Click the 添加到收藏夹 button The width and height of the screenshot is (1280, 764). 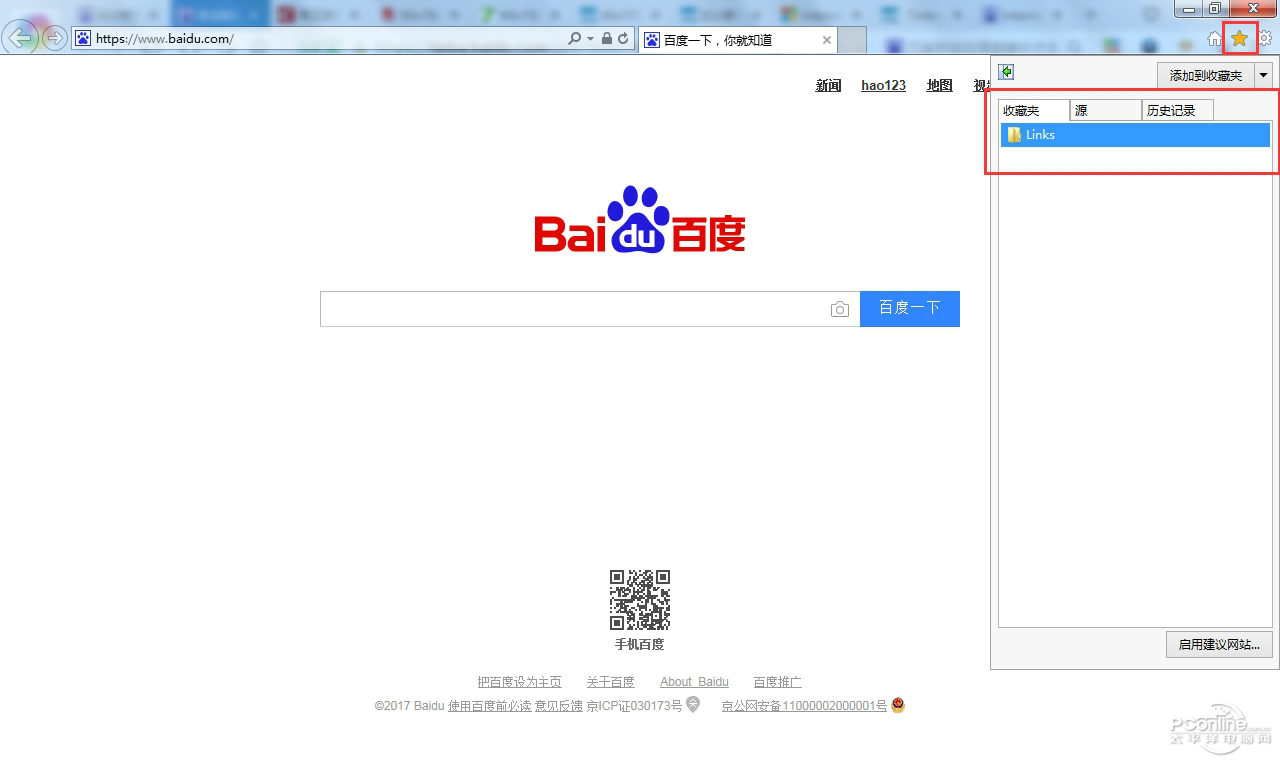point(1205,76)
